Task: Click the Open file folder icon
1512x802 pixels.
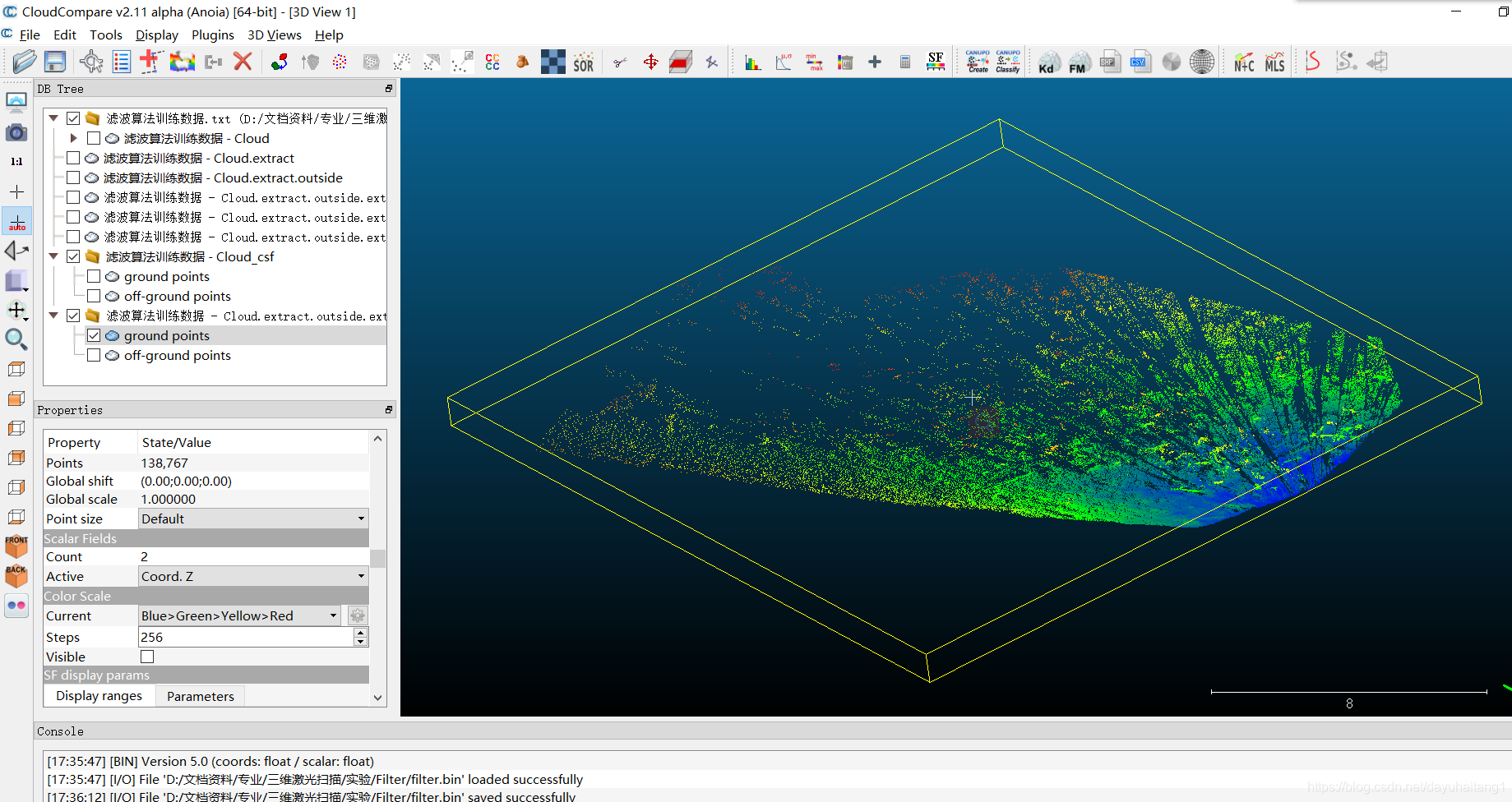Action: click(x=24, y=62)
